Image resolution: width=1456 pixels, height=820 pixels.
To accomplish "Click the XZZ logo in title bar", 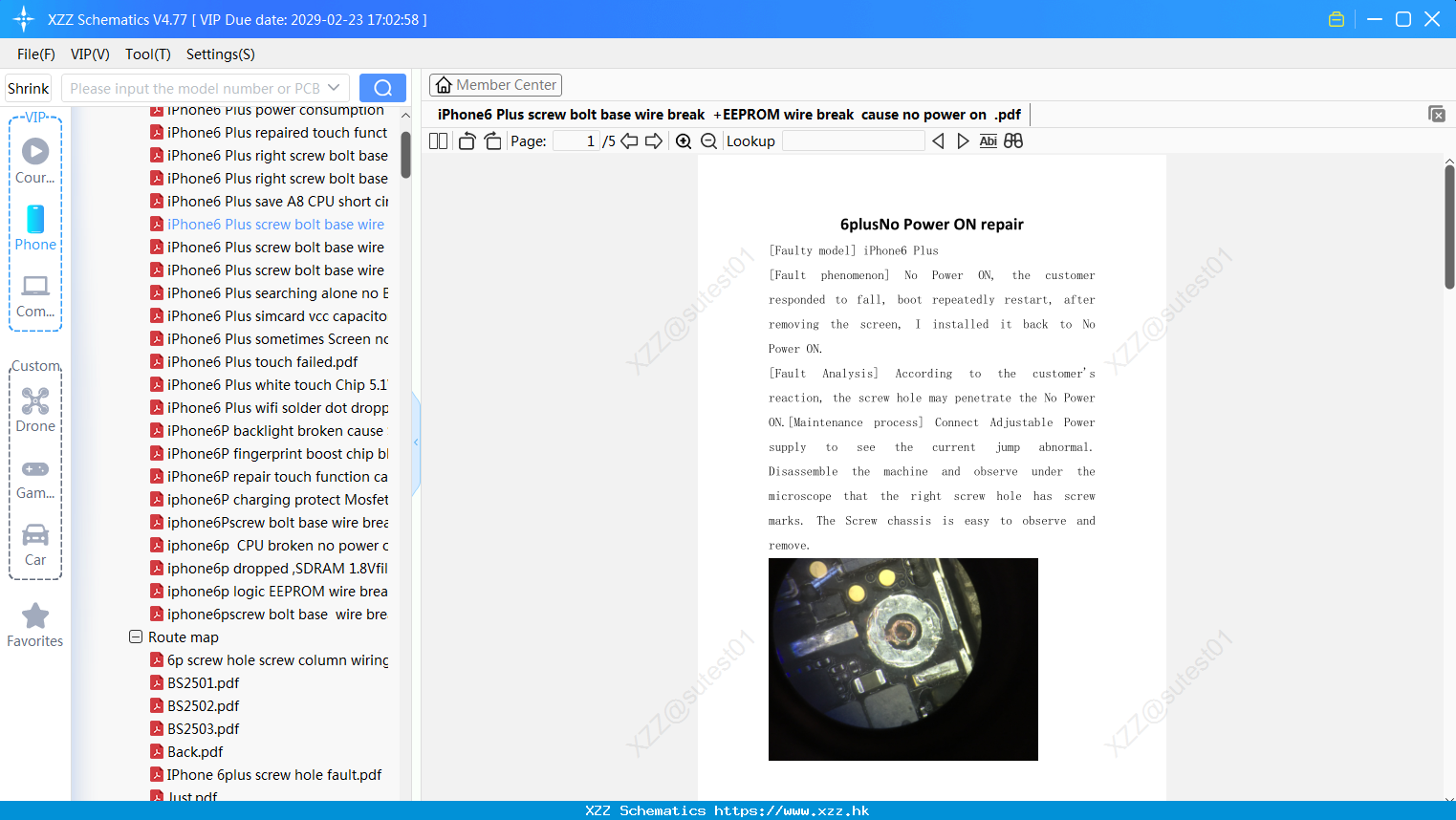I will click(24, 19).
